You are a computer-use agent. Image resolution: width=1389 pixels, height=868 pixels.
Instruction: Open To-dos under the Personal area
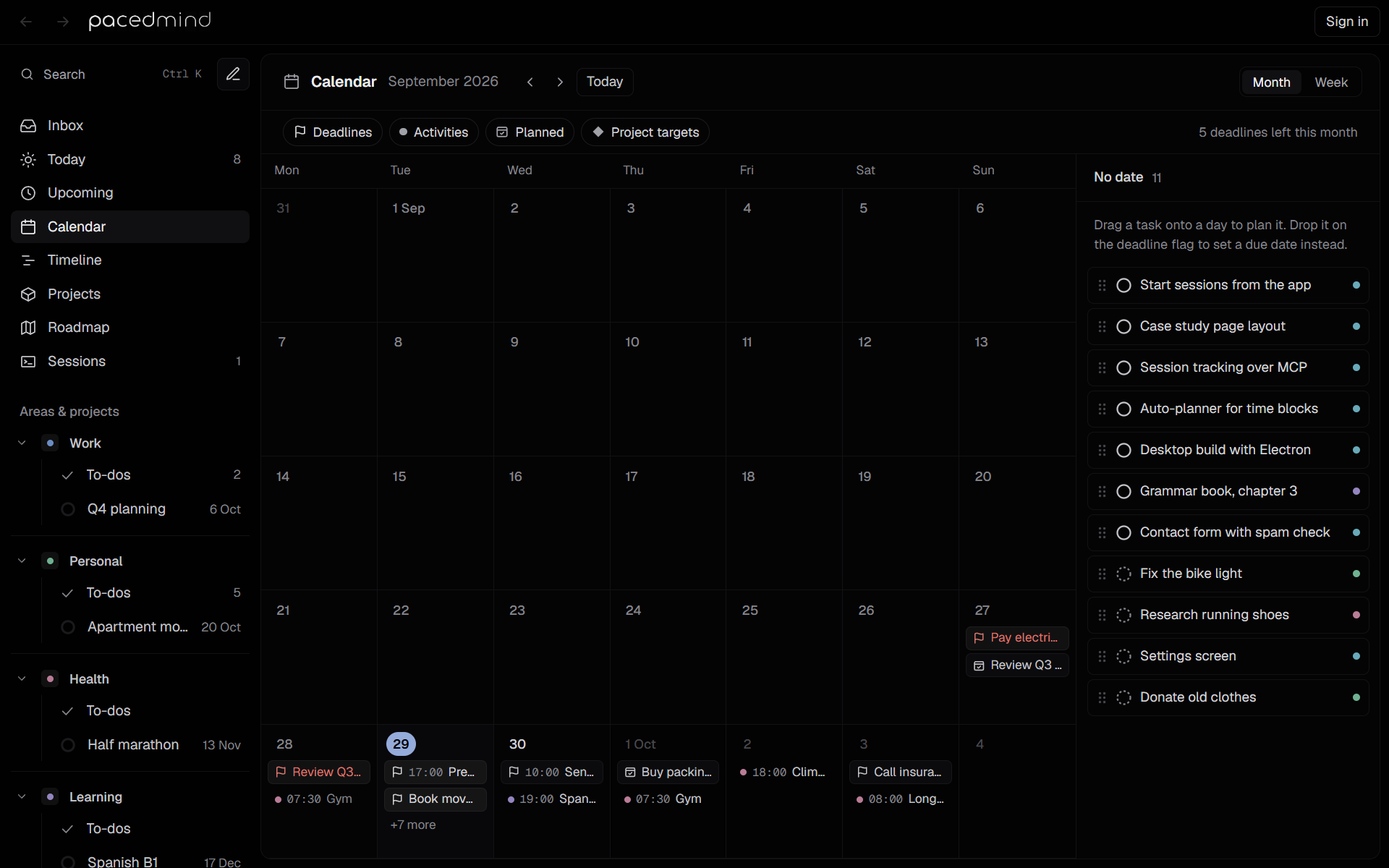[151, 593]
